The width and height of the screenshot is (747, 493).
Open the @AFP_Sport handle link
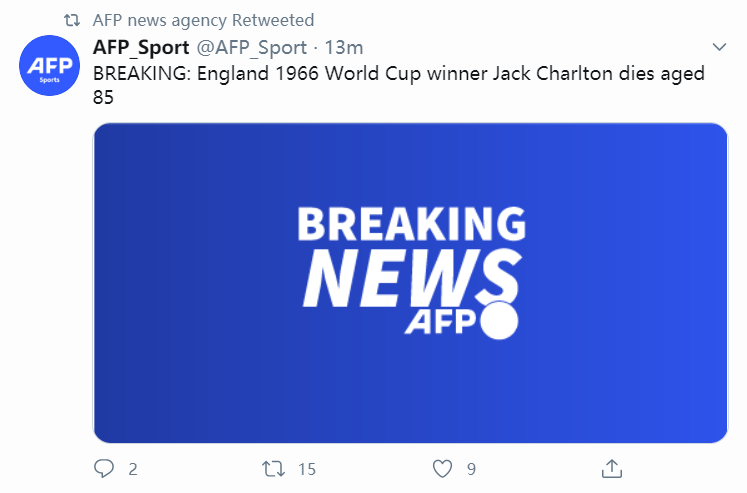pyautogui.click(x=249, y=48)
